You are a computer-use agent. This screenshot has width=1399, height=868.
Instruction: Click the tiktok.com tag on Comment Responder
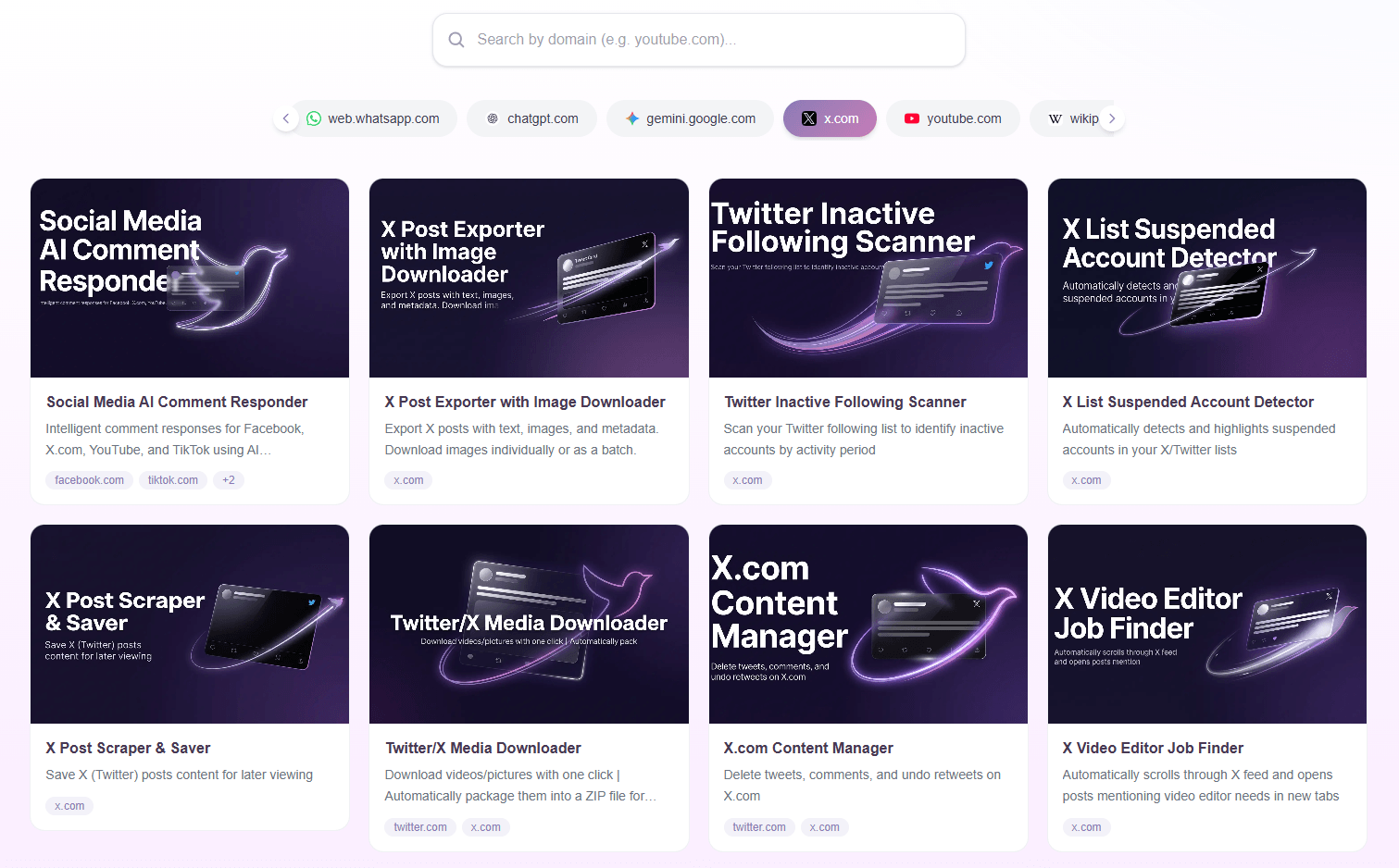(173, 480)
